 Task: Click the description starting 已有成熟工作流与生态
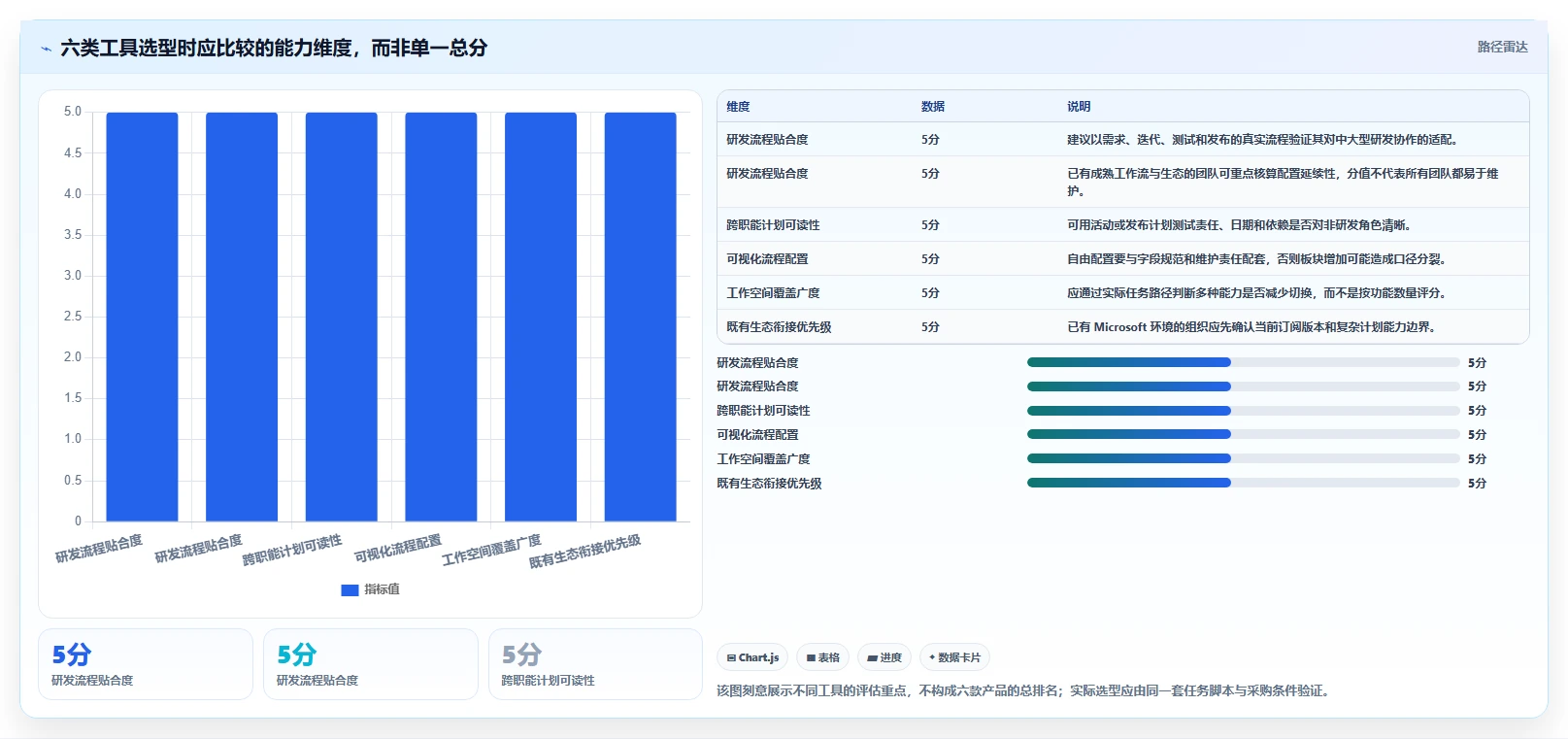pyautogui.click(x=1283, y=183)
